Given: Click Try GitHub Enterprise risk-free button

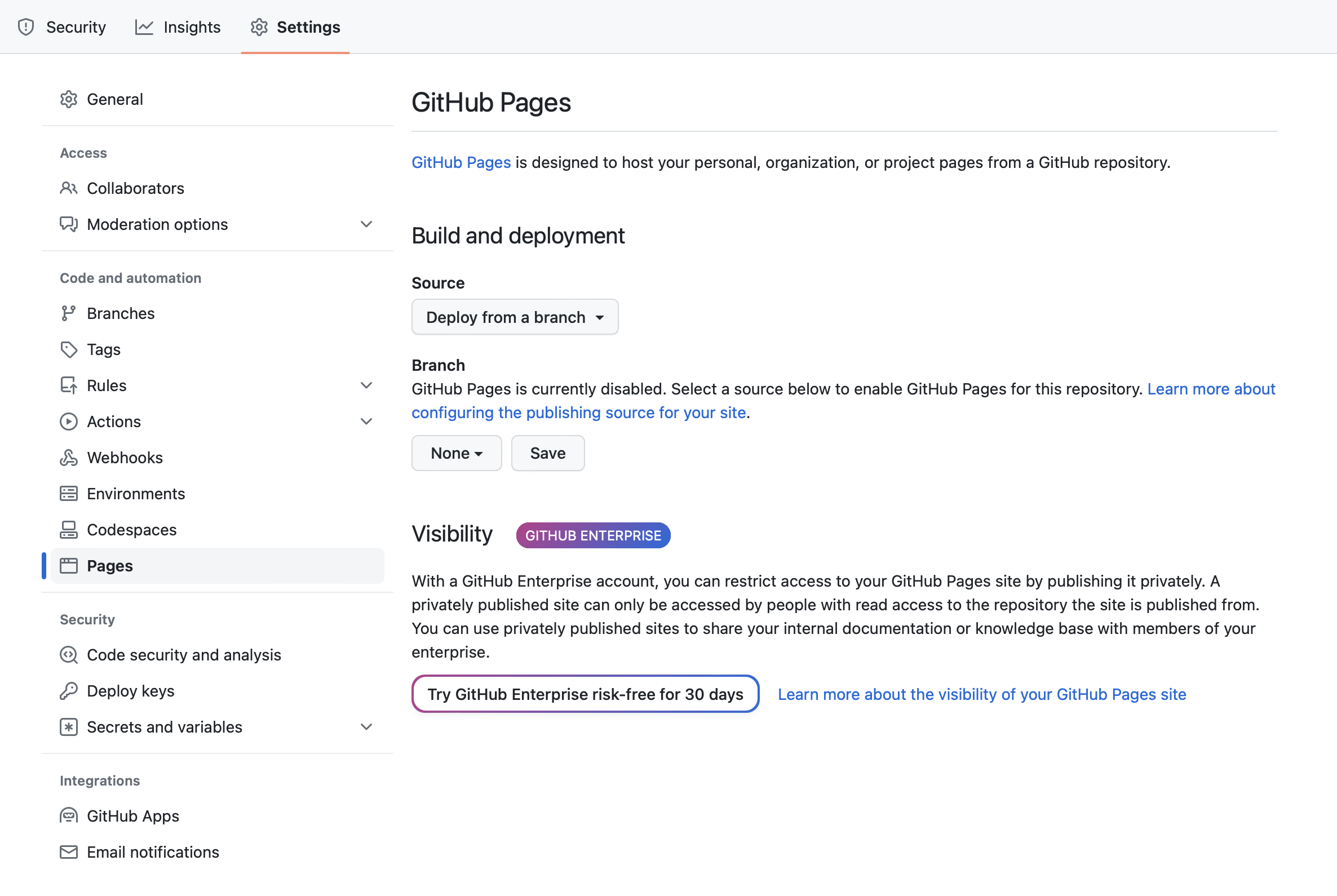Looking at the screenshot, I should click(585, 694).
